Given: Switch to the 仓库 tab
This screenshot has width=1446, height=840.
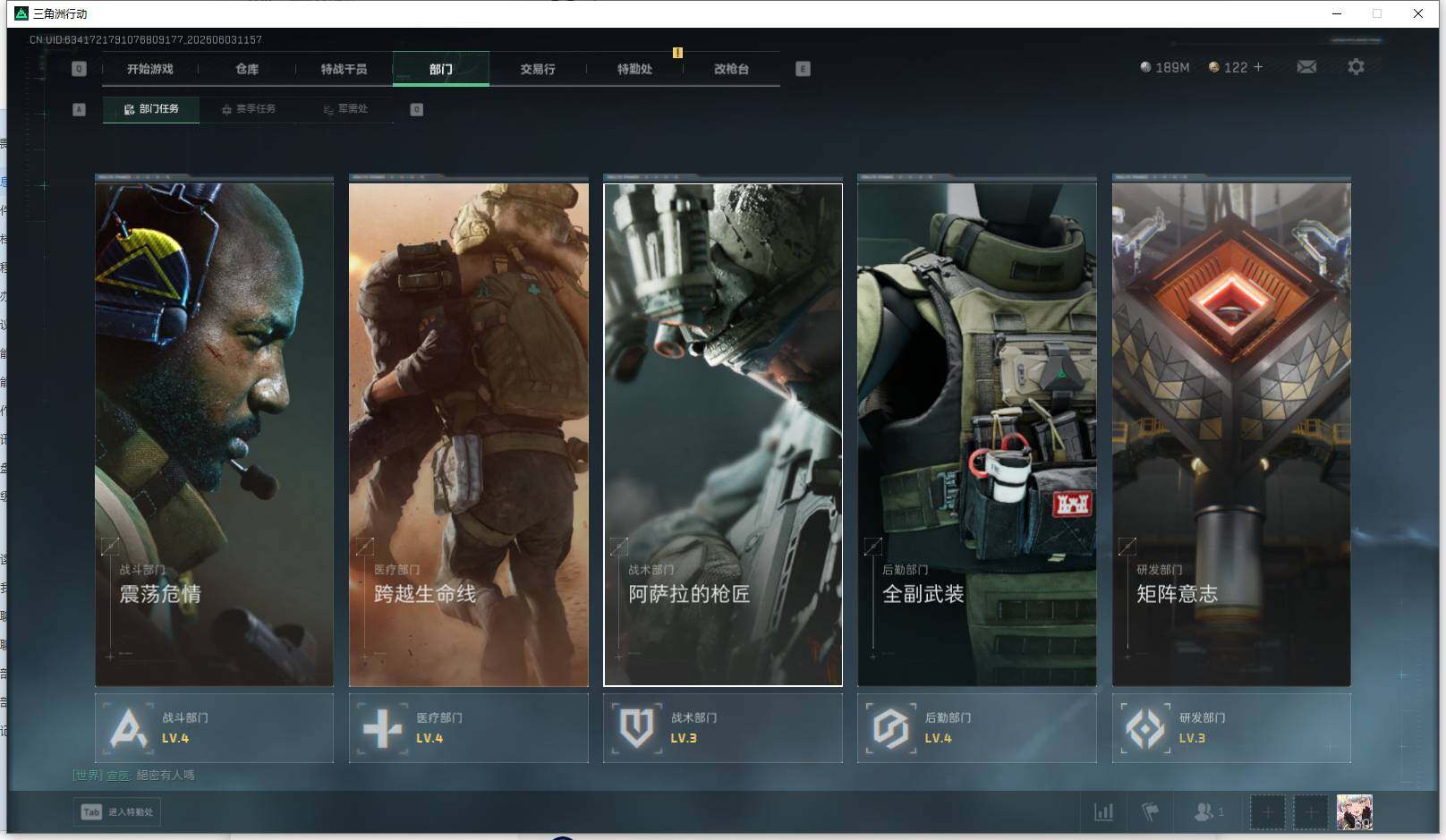Looking at the screenshot, I should [x=247, y=69].
